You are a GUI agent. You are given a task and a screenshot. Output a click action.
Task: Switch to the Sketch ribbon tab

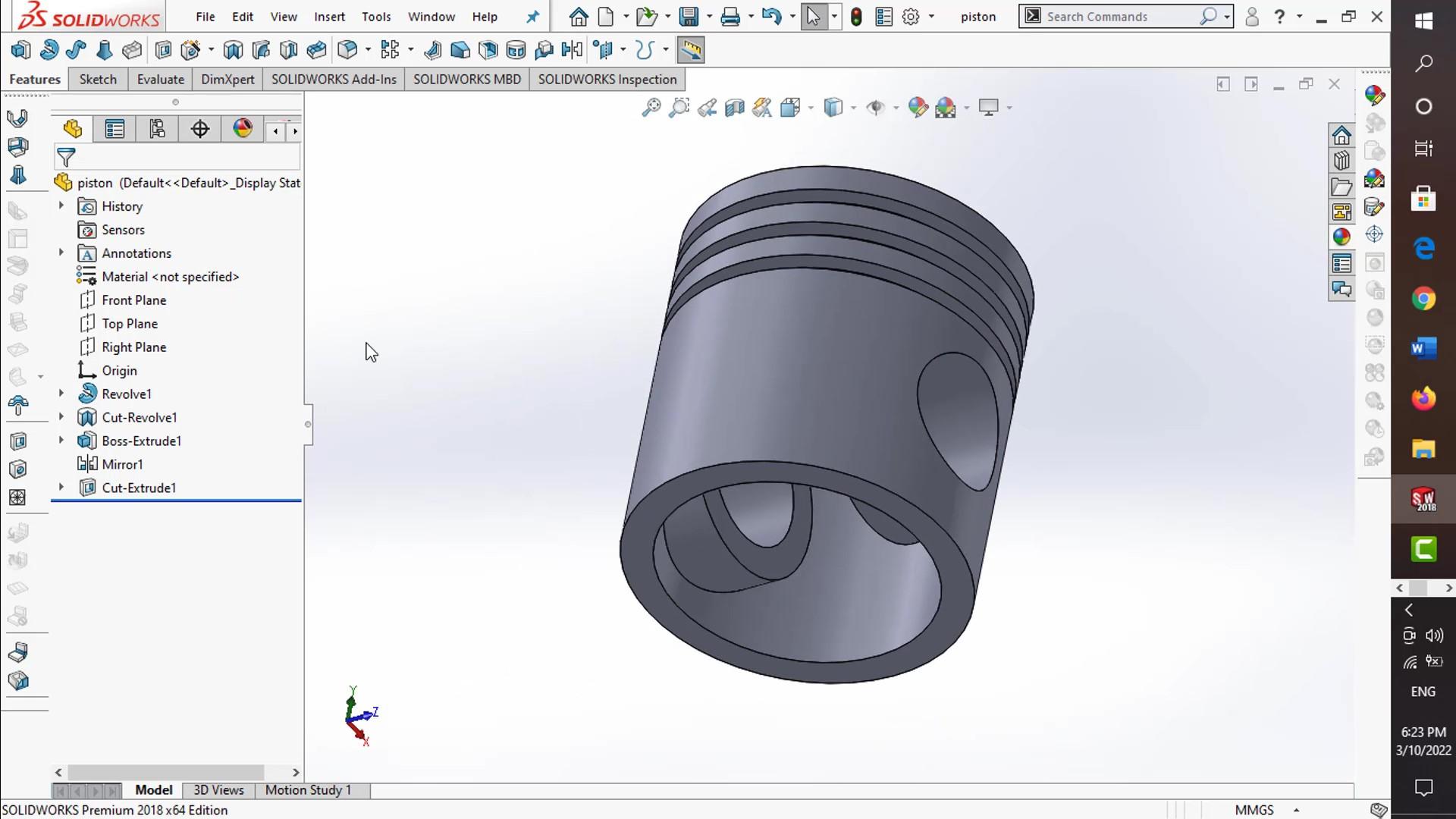pos(97,79)
